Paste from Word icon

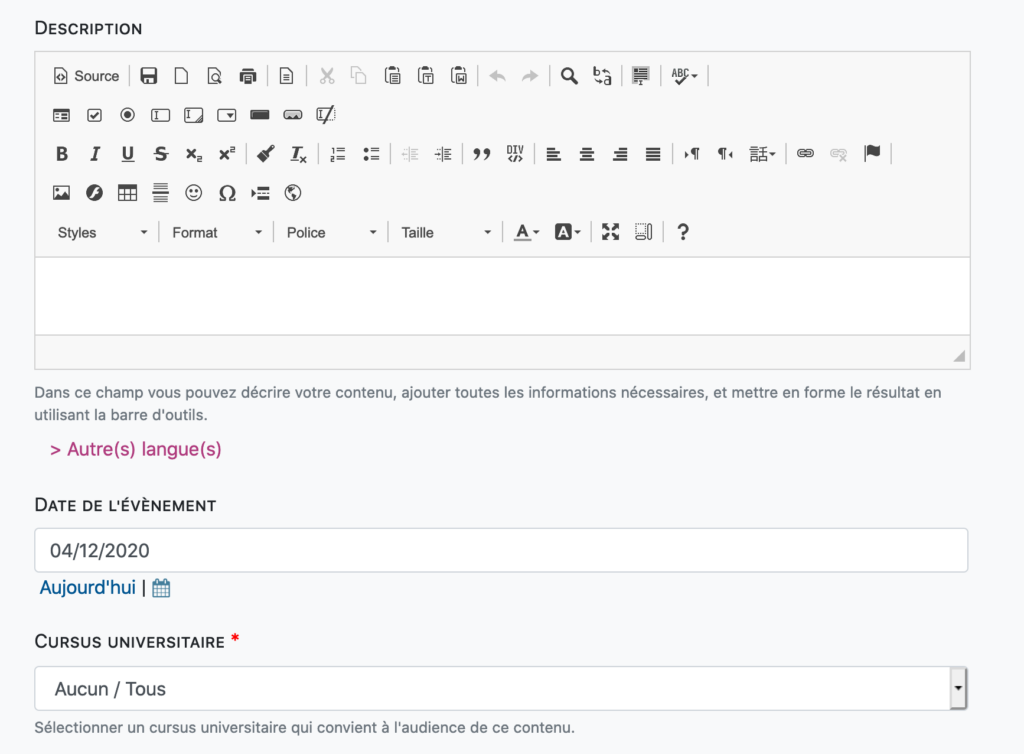(458, 76)
